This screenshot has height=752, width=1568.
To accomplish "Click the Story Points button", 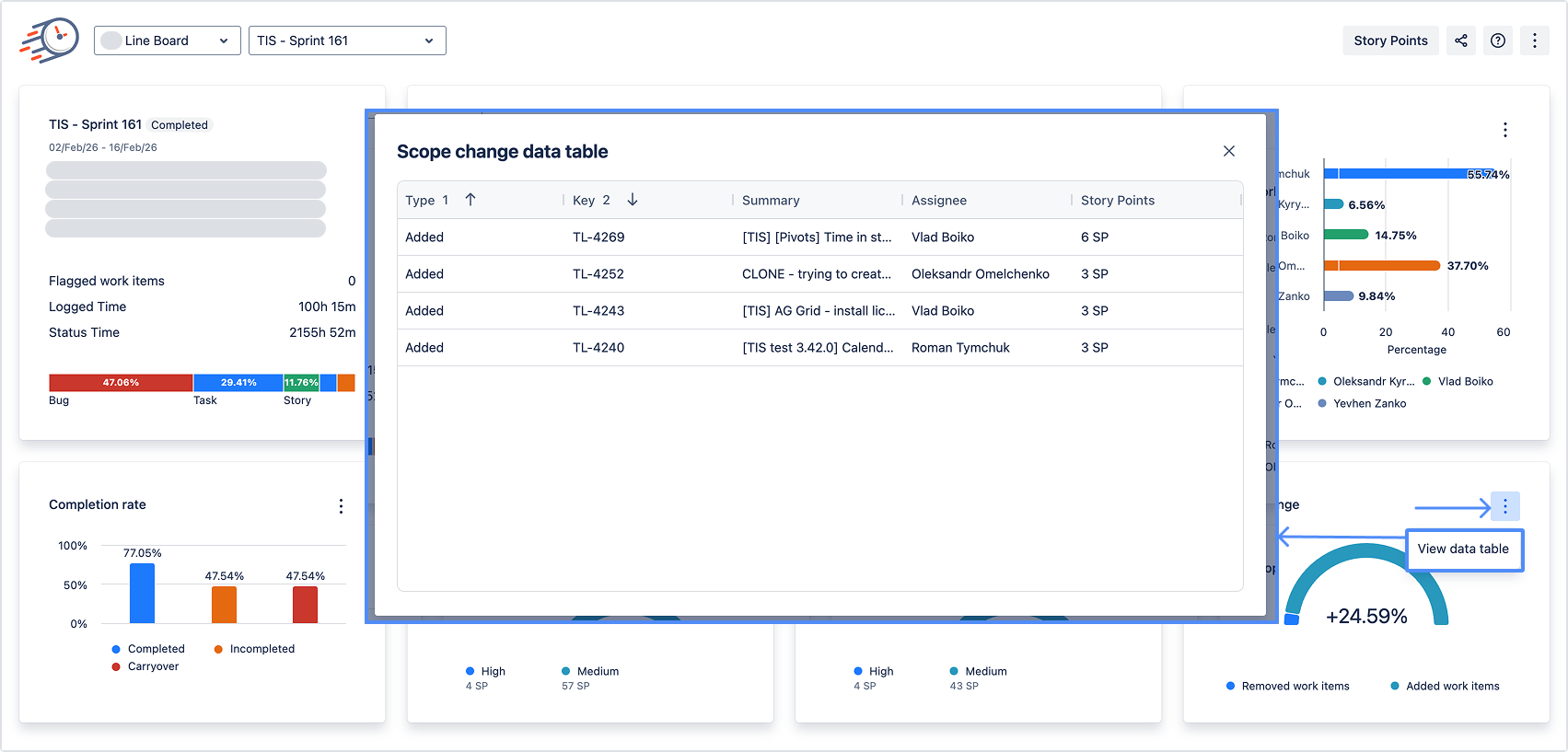I will click(1390, 40).
